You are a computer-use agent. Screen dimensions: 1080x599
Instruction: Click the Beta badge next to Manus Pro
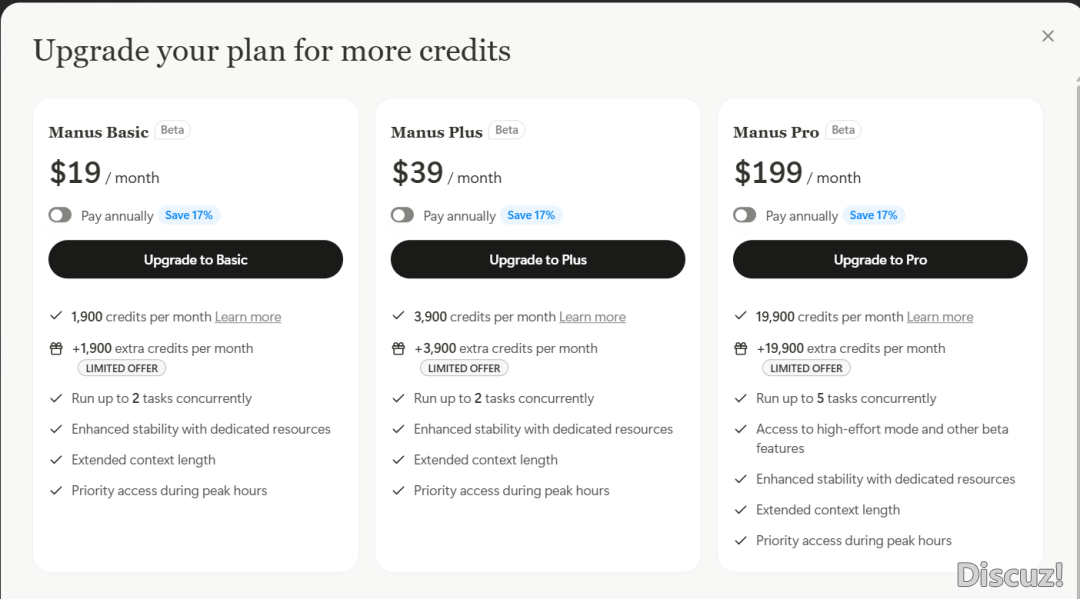(843, 130)
